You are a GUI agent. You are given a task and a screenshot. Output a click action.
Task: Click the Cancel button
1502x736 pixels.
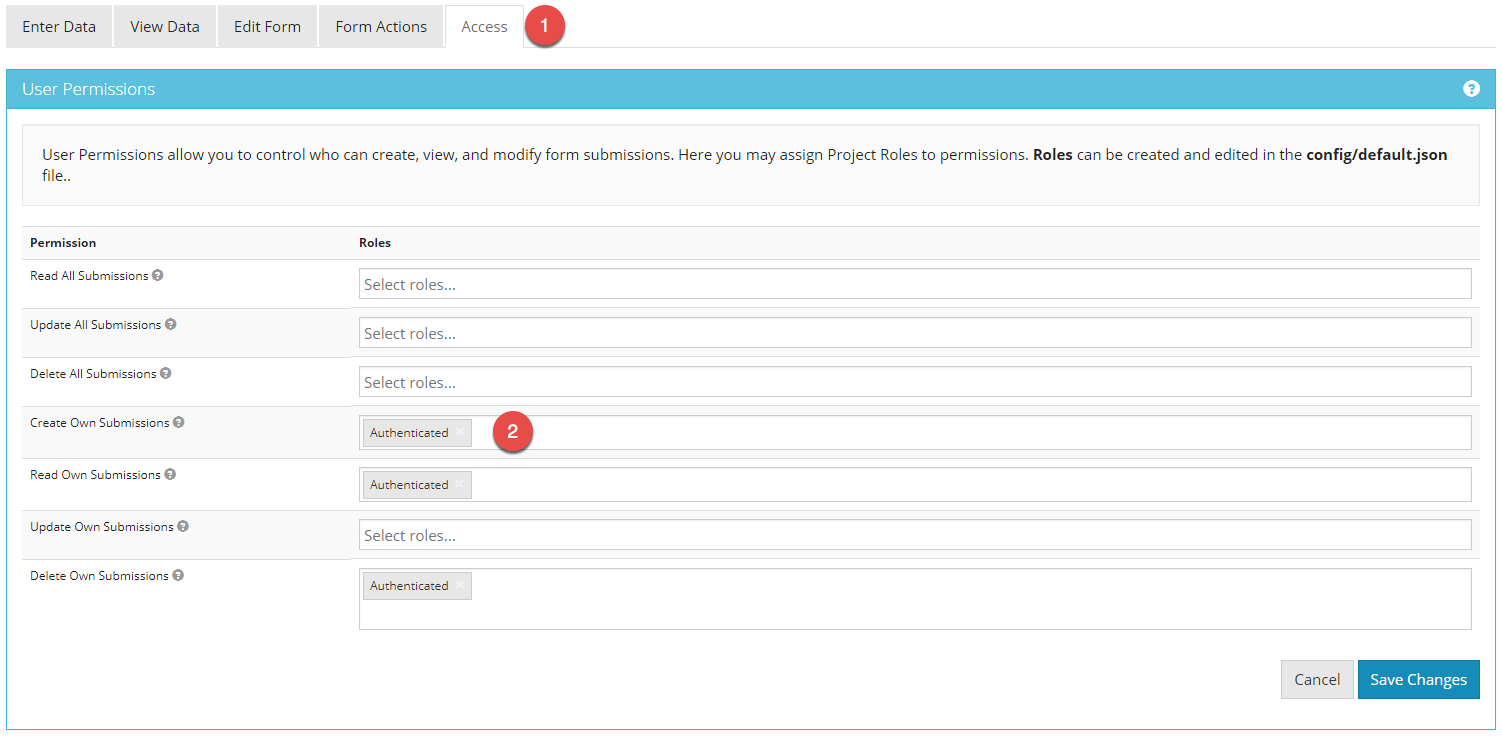(x=1316, y=679)
